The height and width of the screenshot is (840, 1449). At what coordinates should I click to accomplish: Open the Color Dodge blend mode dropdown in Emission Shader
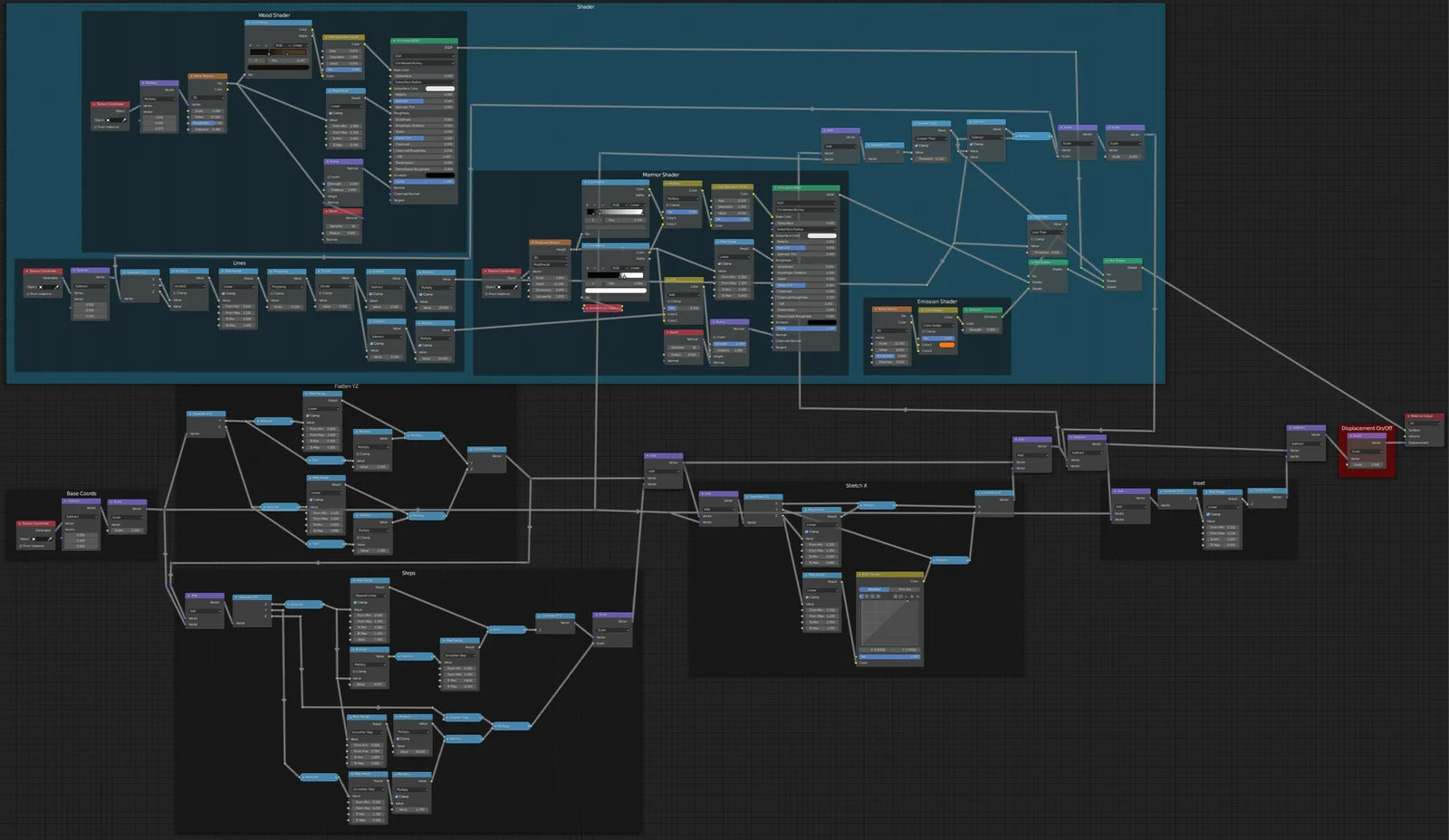938,326
